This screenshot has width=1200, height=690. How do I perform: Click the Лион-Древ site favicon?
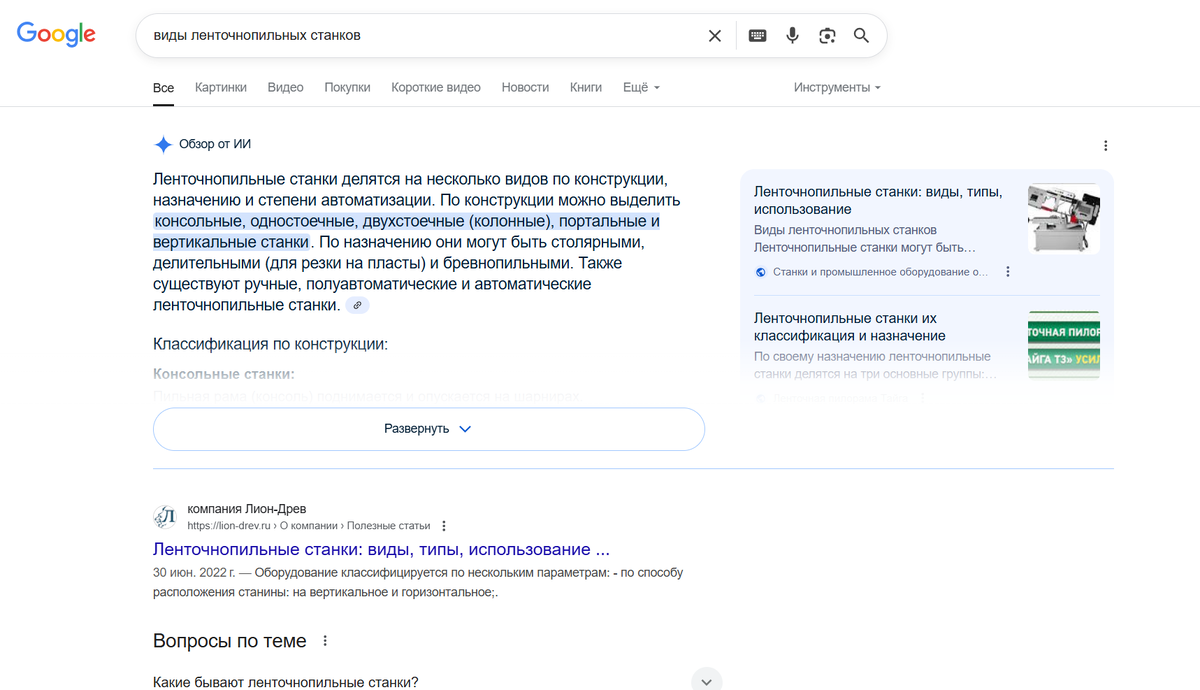pyautogui.click(x=165, y=517)
